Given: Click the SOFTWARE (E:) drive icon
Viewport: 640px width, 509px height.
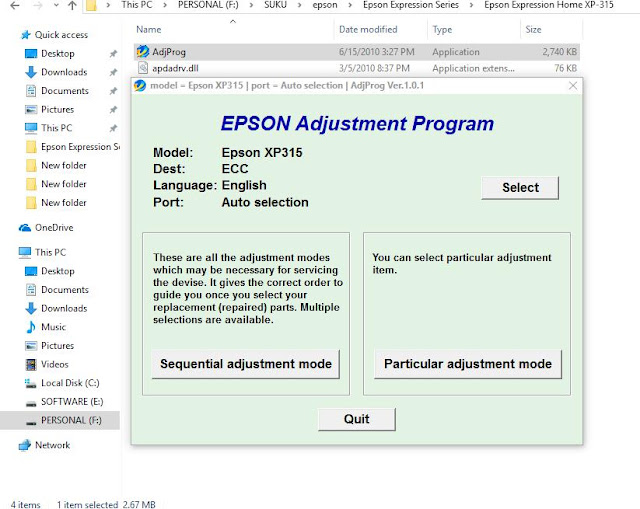Looking at the screenshot, I should 31,402.
